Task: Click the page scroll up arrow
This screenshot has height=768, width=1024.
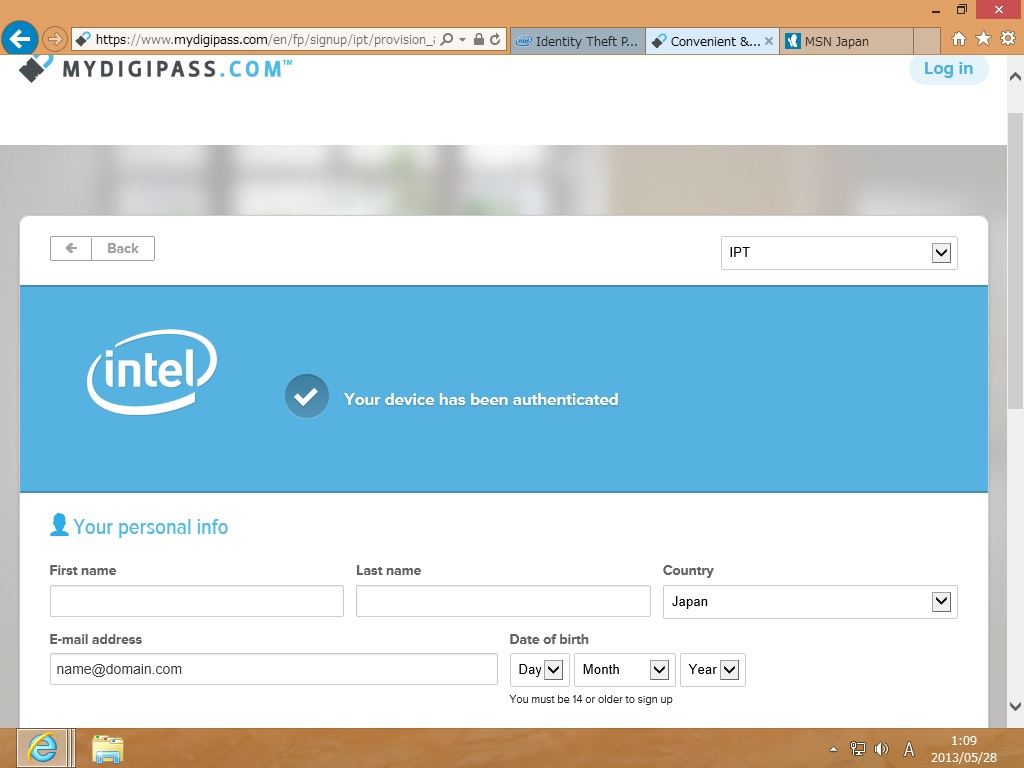Action: (1016, 77)
